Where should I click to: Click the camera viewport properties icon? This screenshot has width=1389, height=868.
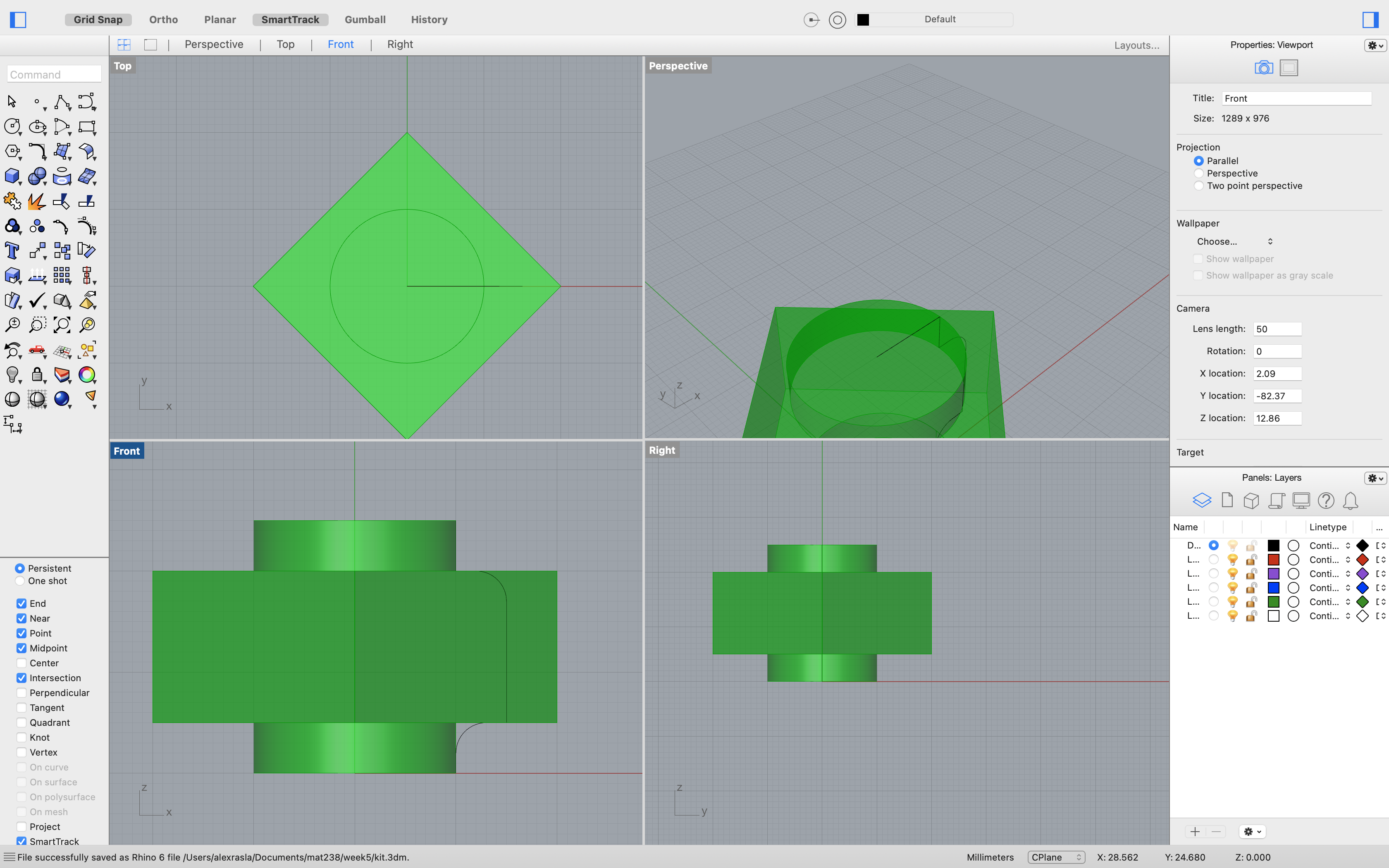coord(1263,68)
